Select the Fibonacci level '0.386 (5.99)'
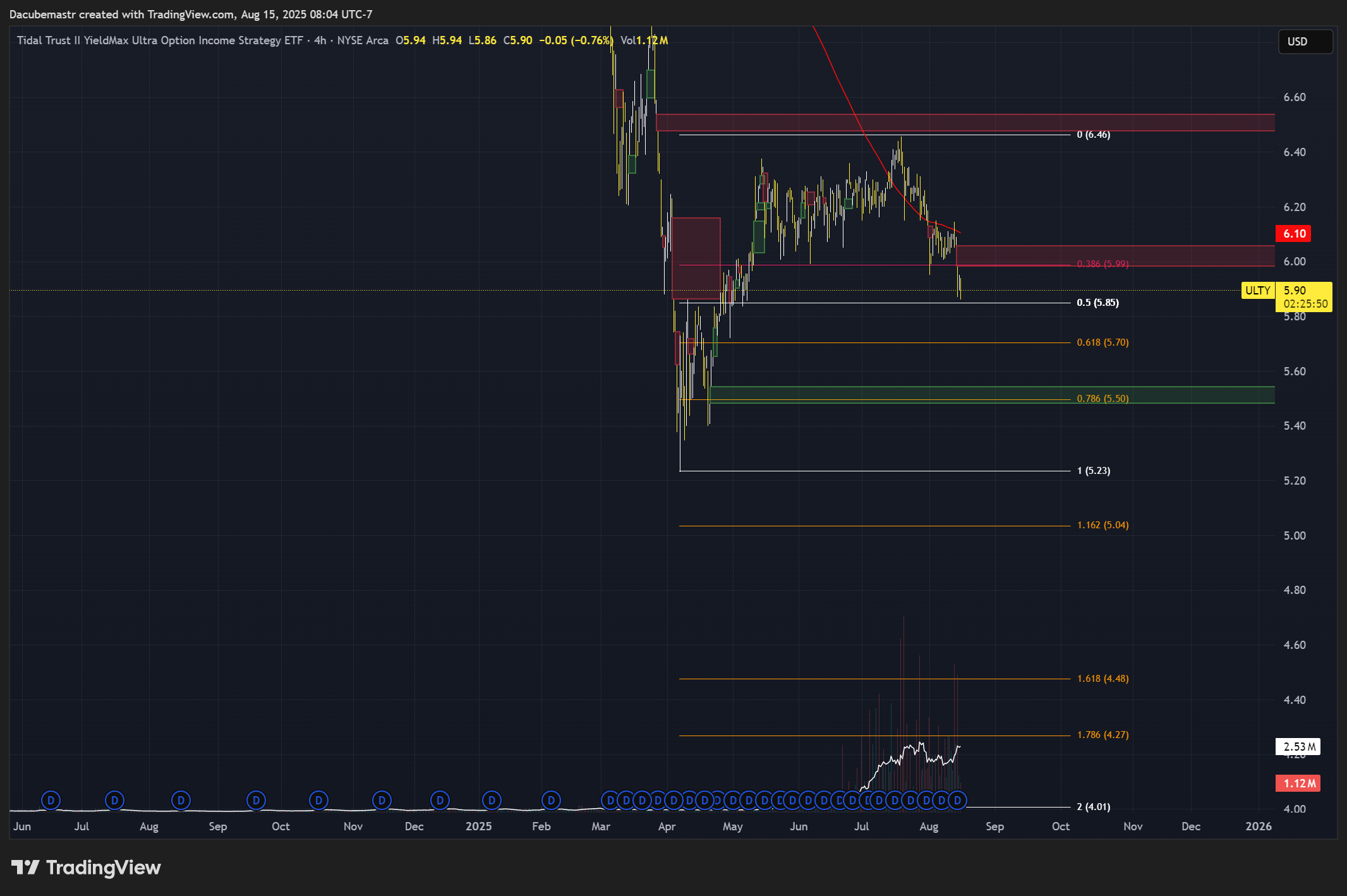 (1102, 264)
